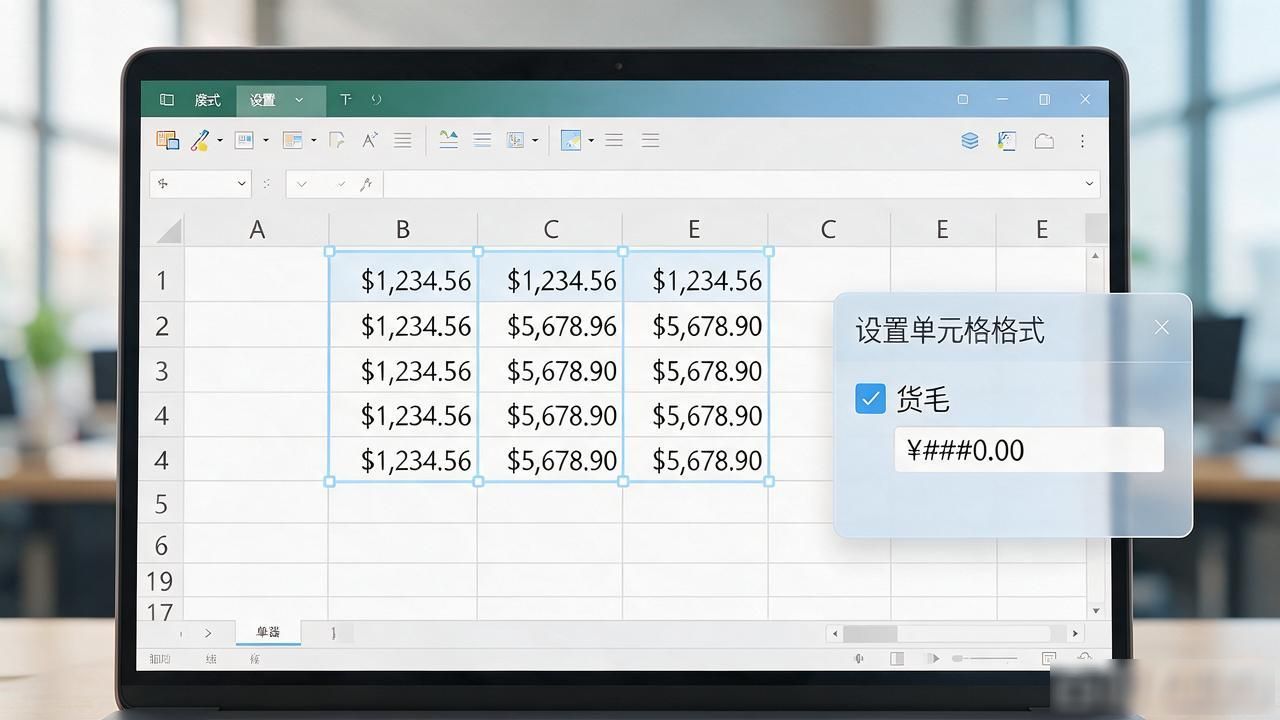Click the bent-corner page icon beside the font icon
Image resolution: width=1280 pixels, height=720 pixels.
[x=337, y=140]
